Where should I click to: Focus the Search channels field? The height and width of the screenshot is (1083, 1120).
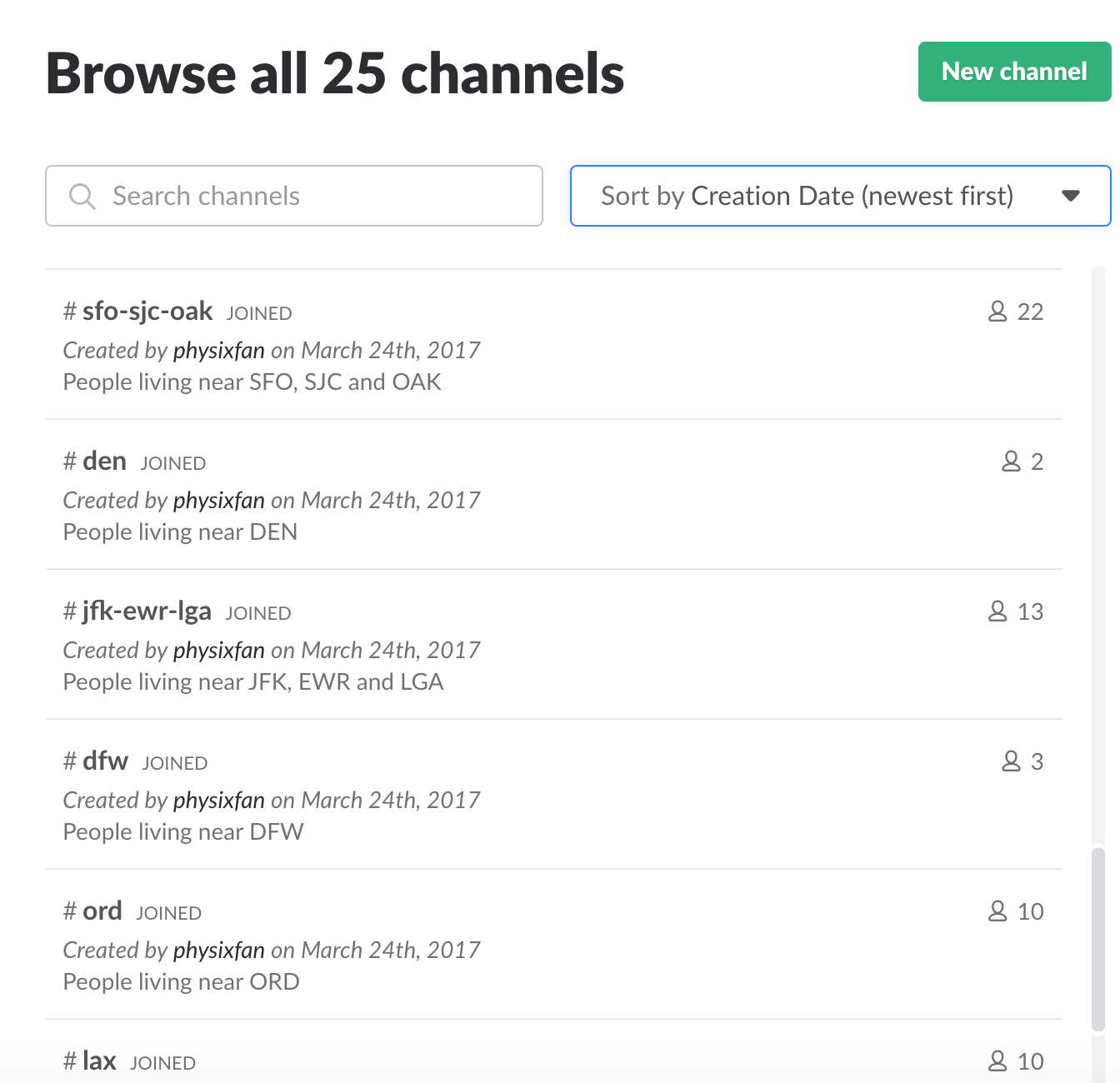click(x=294, y=196)
